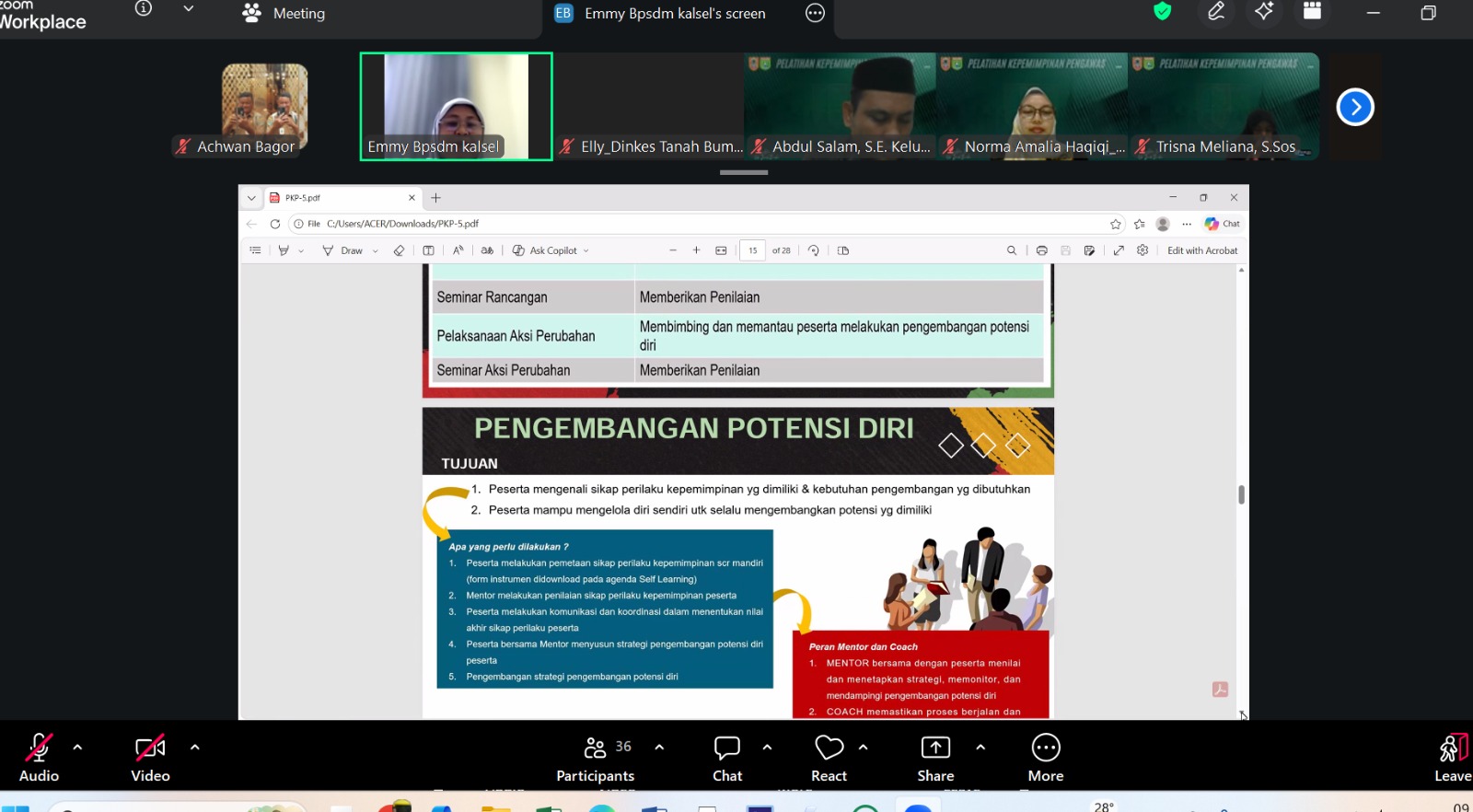Show meeting information icon
The image size is (1473, 812).
(x=143, y=8)
